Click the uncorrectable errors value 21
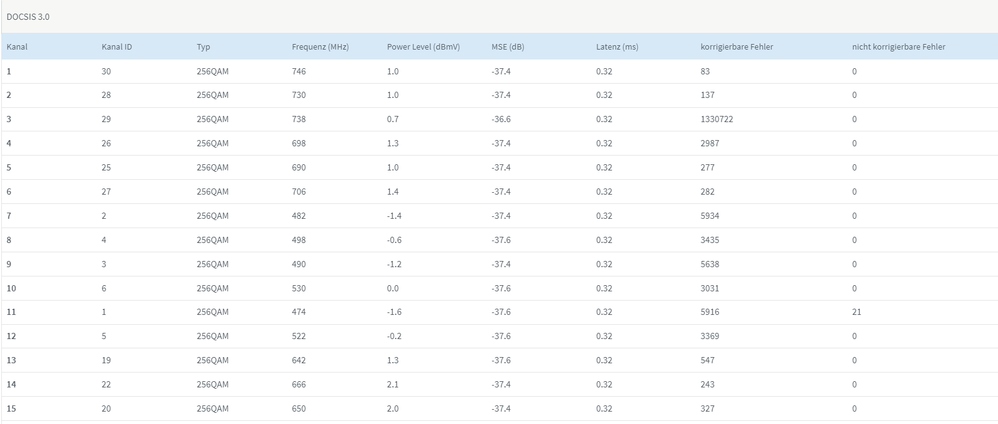 point(857,312)
